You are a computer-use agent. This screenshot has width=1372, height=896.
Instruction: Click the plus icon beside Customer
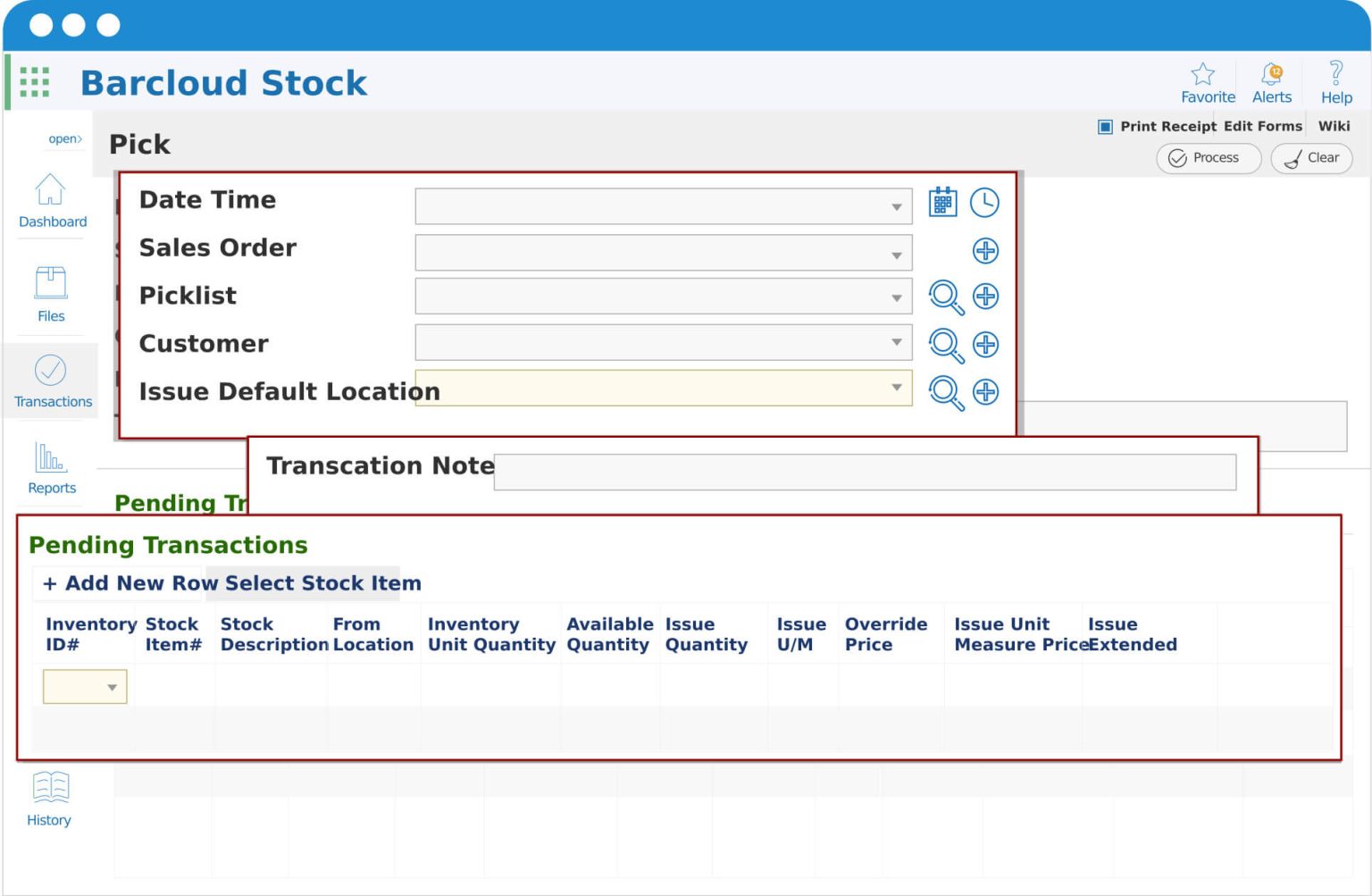[x=985, y=344]
